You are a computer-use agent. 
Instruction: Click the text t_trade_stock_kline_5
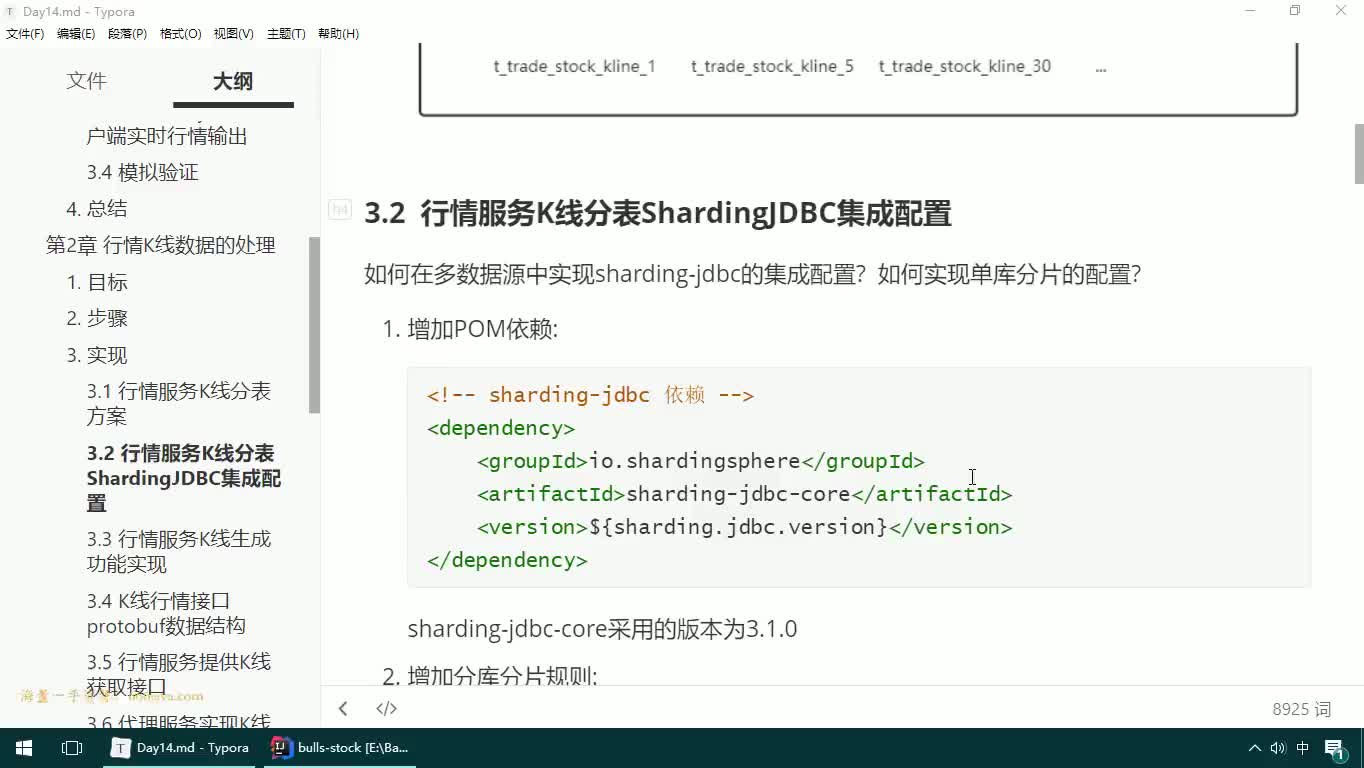(x=772, y=67)
